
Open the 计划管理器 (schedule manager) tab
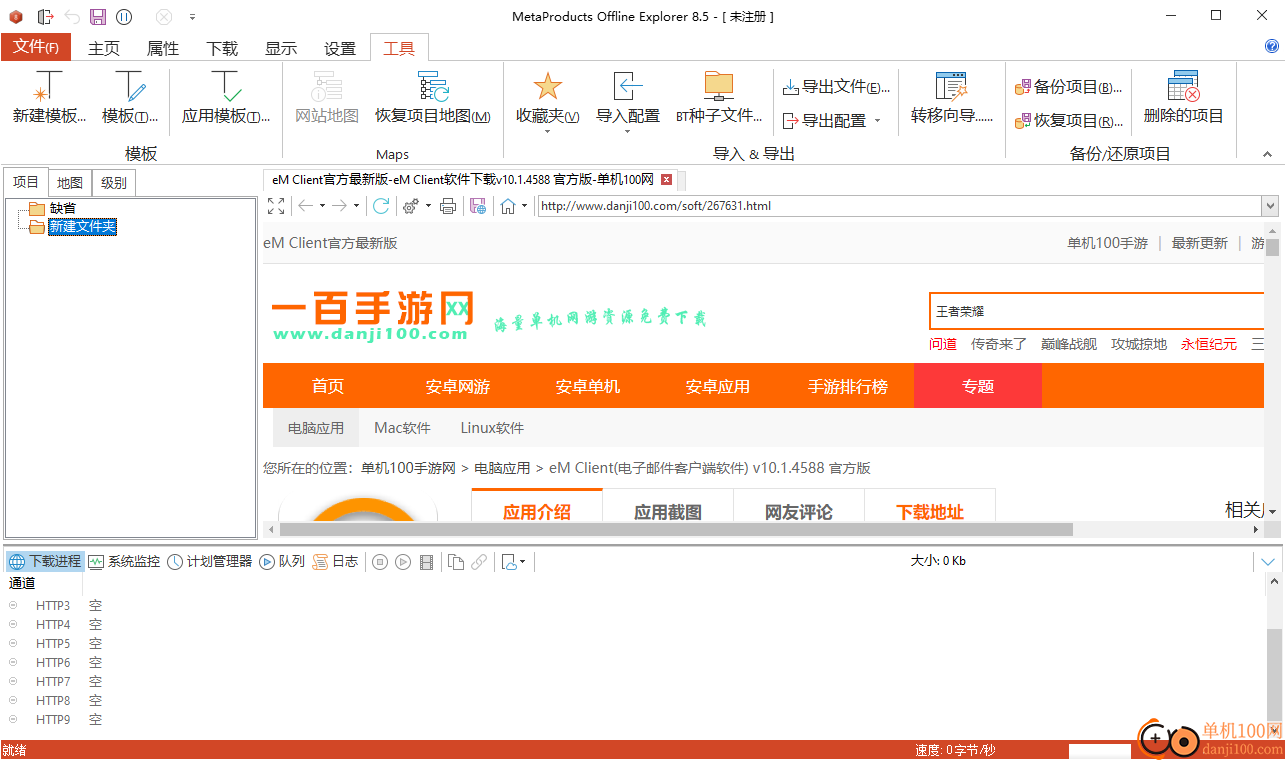(210, 562)
